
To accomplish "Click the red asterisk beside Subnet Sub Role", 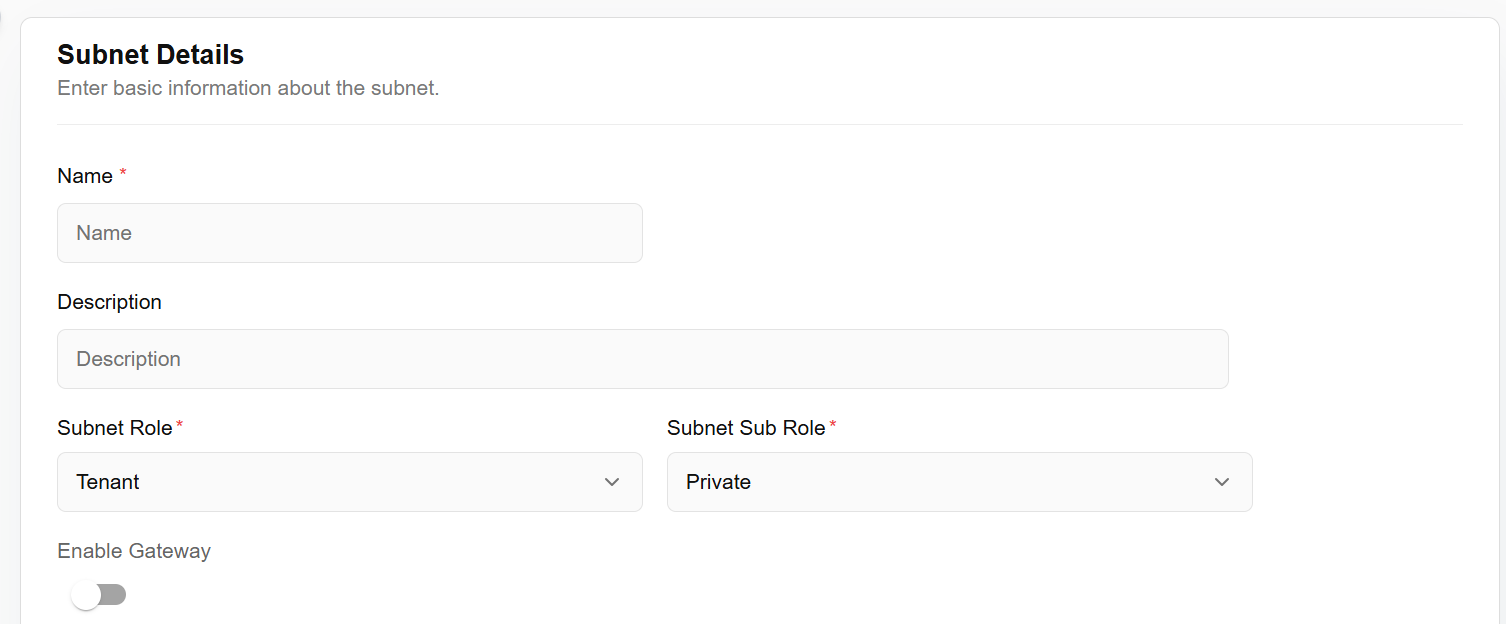I will tap(833, 426).
